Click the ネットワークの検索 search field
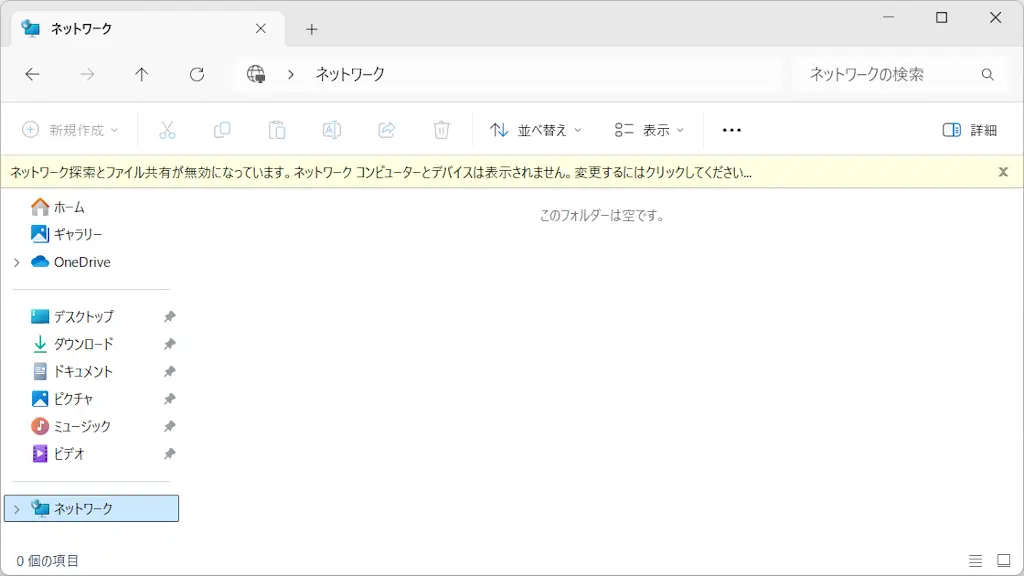 coord(885,74)
